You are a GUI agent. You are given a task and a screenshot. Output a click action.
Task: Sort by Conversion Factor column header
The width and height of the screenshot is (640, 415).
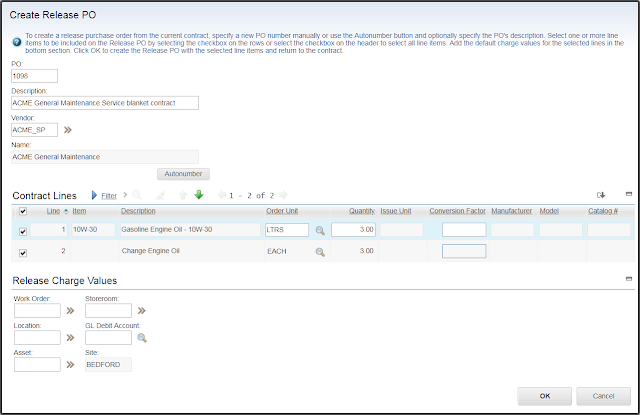(x=458, y=211)
